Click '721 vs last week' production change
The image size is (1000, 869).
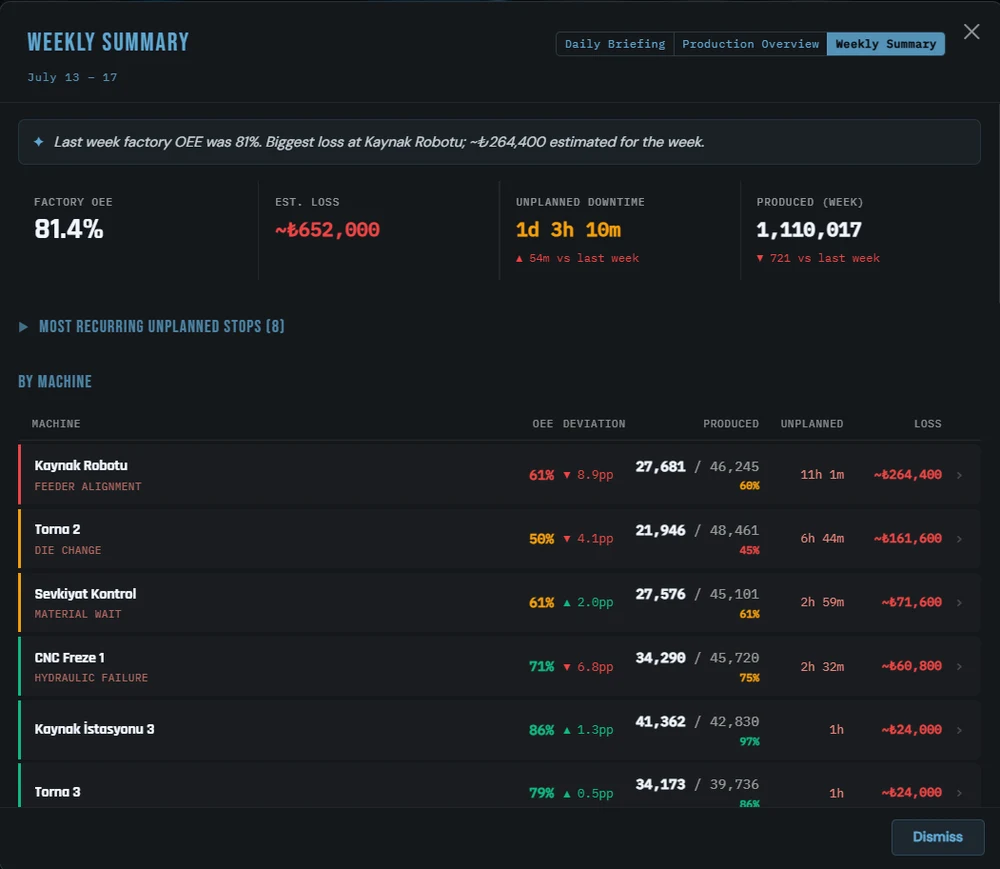click(818, 258)
